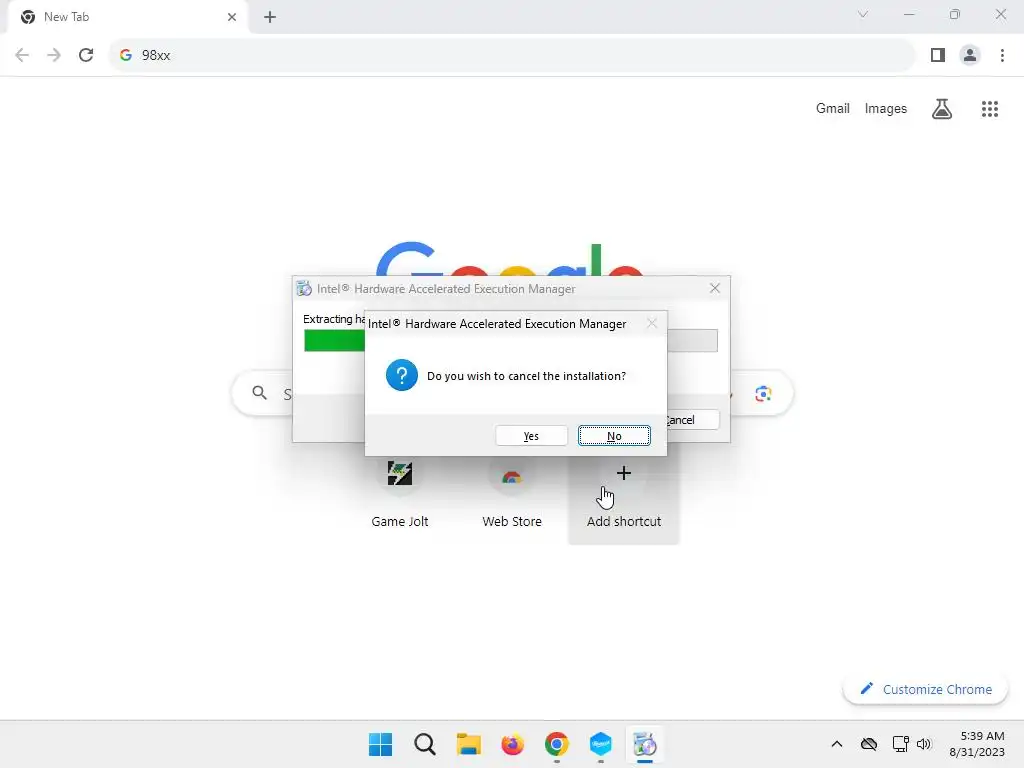Open Gmail link

[833, 108]
